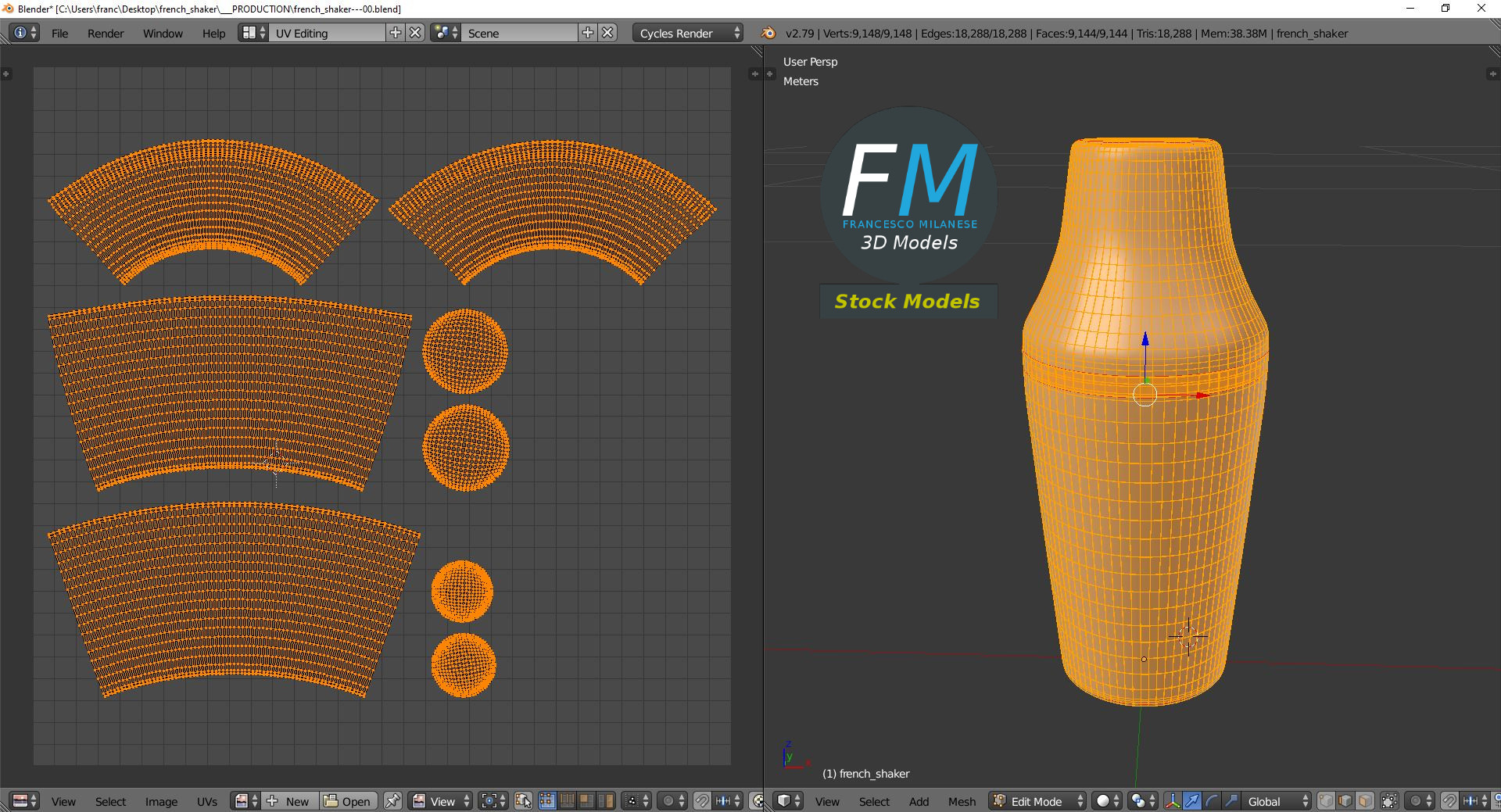Viewport: 1501px width, 812px height.
Task: Click the rotate manipulator arc icon
Action: (1212, 801)
